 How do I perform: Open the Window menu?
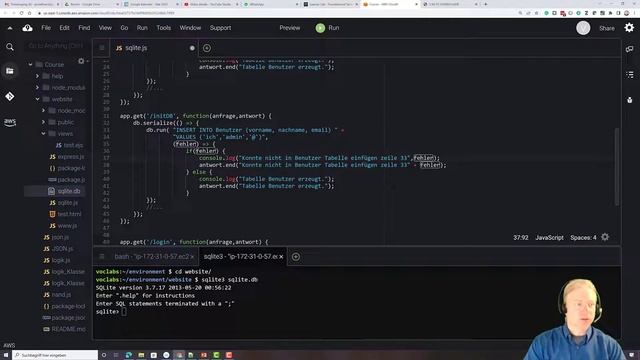190,28
